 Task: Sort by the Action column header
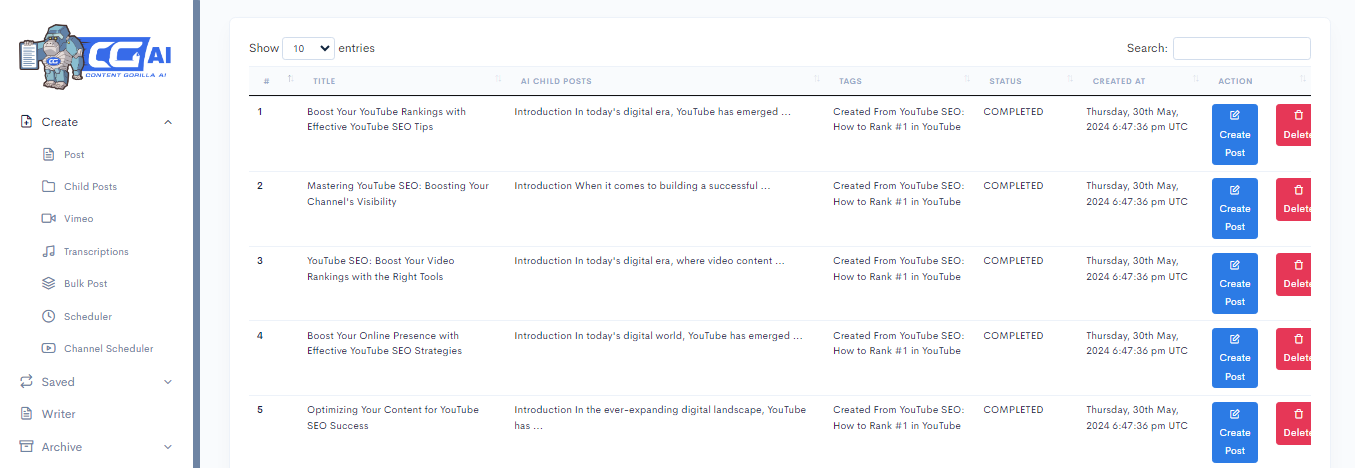1257,81
